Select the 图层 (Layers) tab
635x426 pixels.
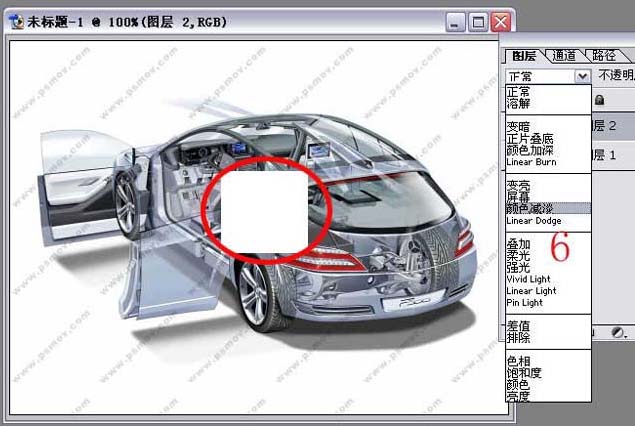tap(524, 56)
